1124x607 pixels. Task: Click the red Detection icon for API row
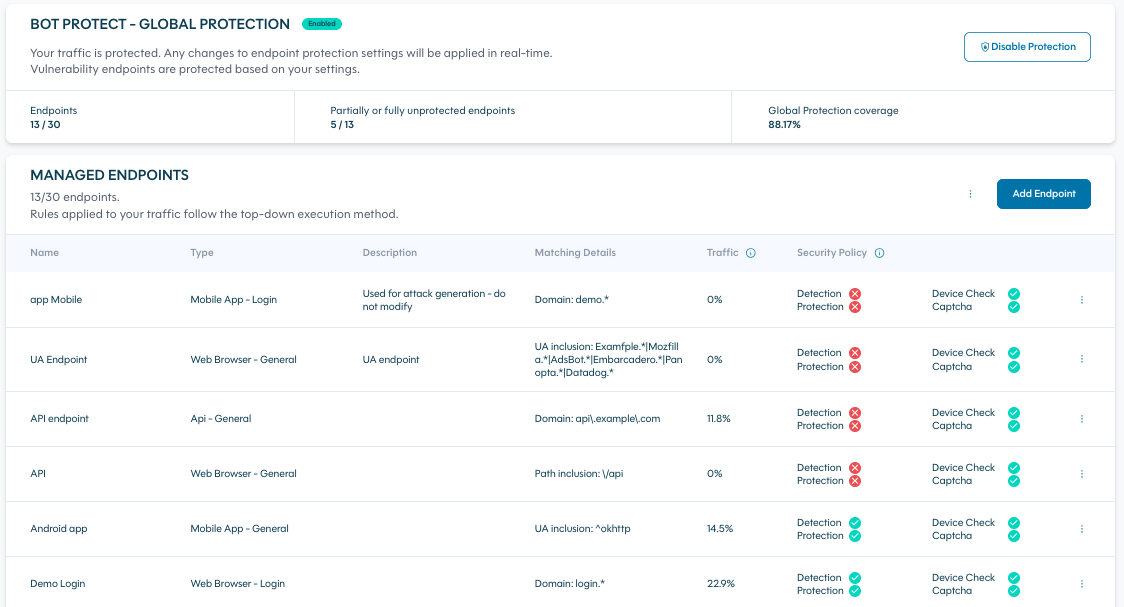coord(855,468)
